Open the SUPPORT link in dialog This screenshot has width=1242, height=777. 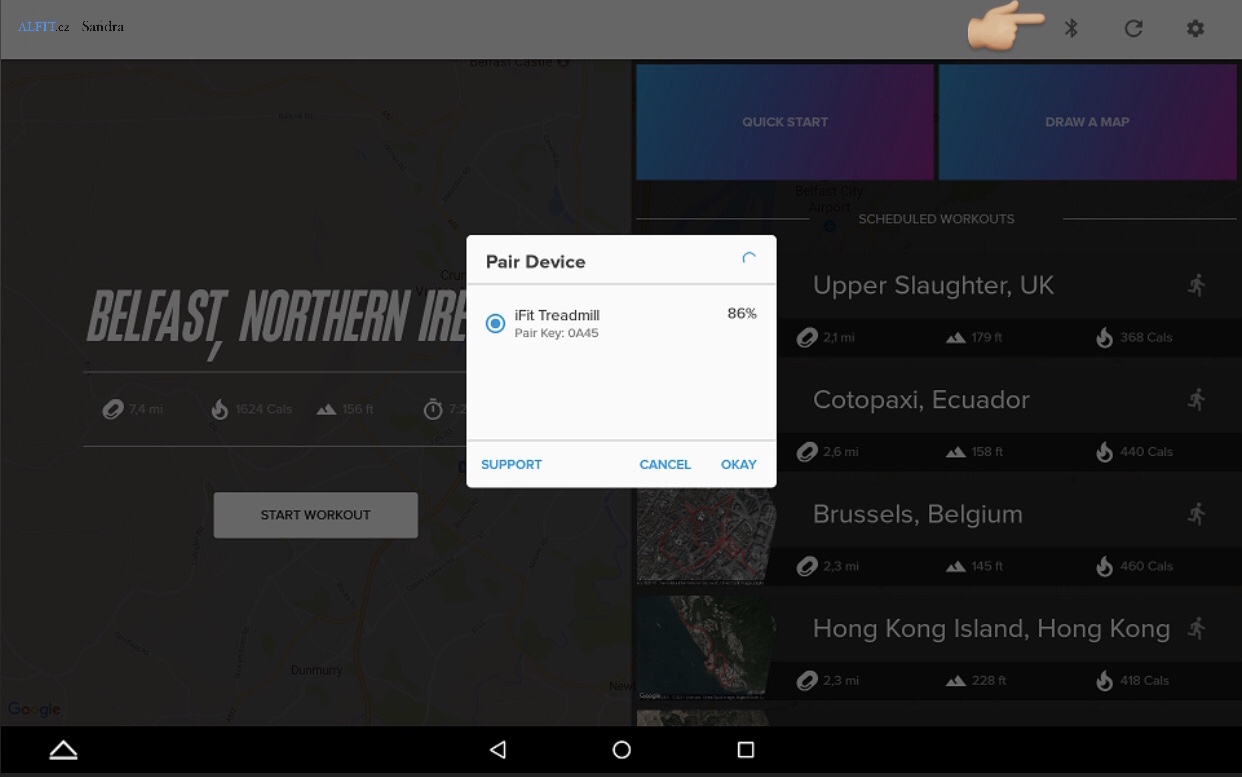pyautogui.click(x=511, y=464)
